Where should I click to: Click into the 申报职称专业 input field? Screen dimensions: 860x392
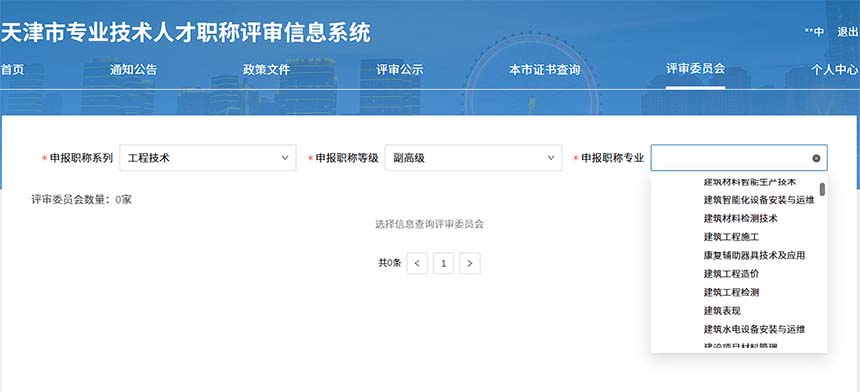click(739, 158)
